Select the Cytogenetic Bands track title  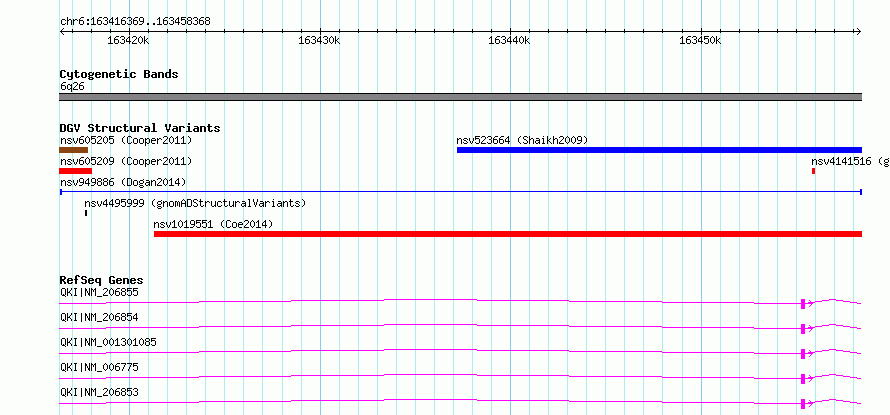click(x=119, y=74)
